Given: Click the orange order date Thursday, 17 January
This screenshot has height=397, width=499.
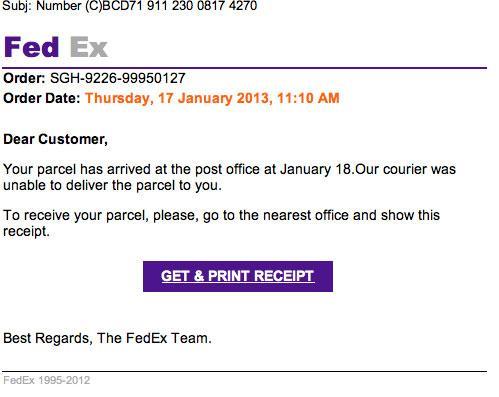Looking at the screenshot, I should tap(159, 98).
